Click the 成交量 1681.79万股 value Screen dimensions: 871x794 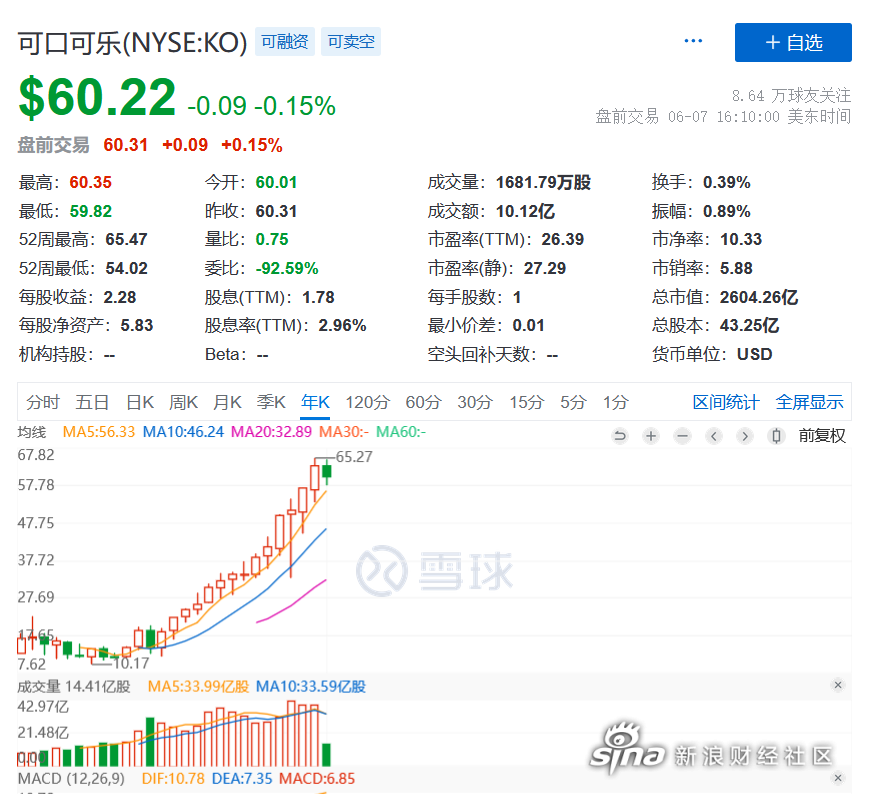pyautogui.click(x=543, y=182)
